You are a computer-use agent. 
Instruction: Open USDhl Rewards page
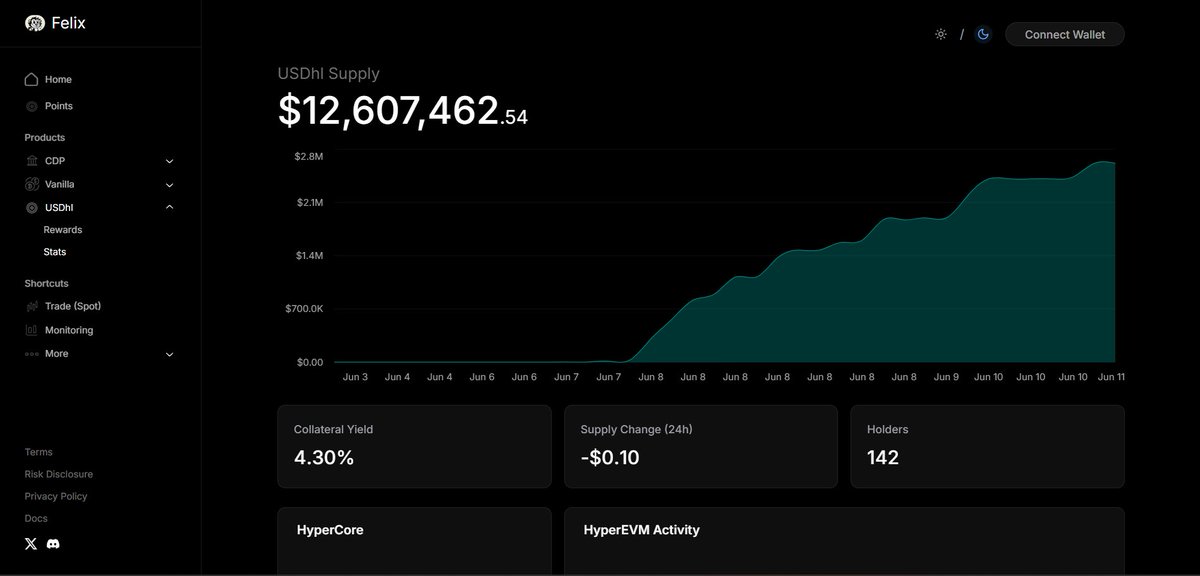pos(63,230)
